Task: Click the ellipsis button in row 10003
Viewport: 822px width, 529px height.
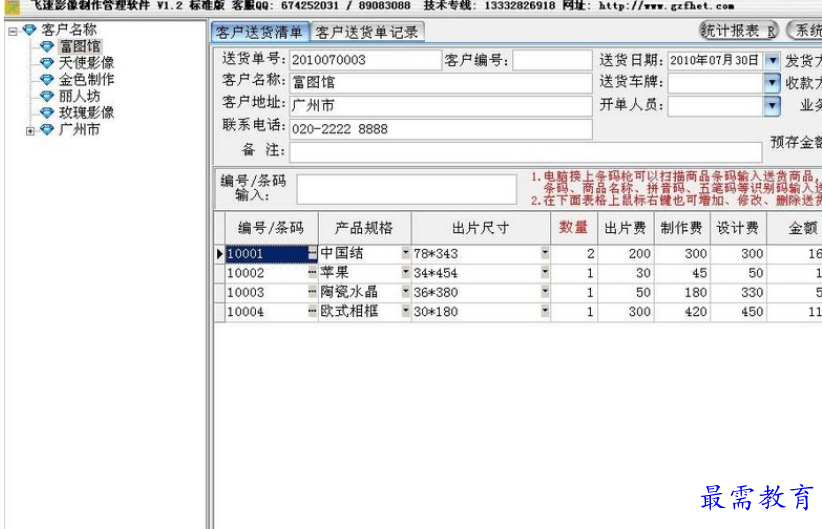Action: pyautogui.click(x=312, y=293)
